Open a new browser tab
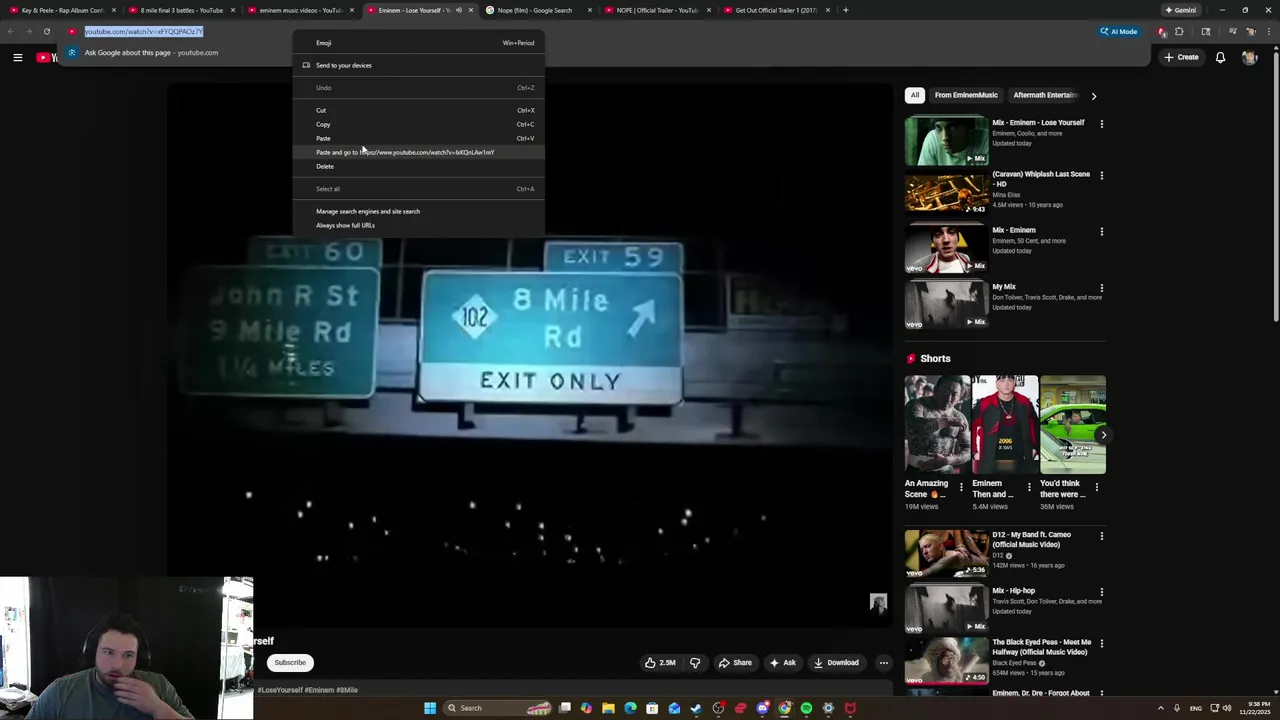The height and width of the screenshot is (720, 1280). pyautogui.click(x=846, y=10)
